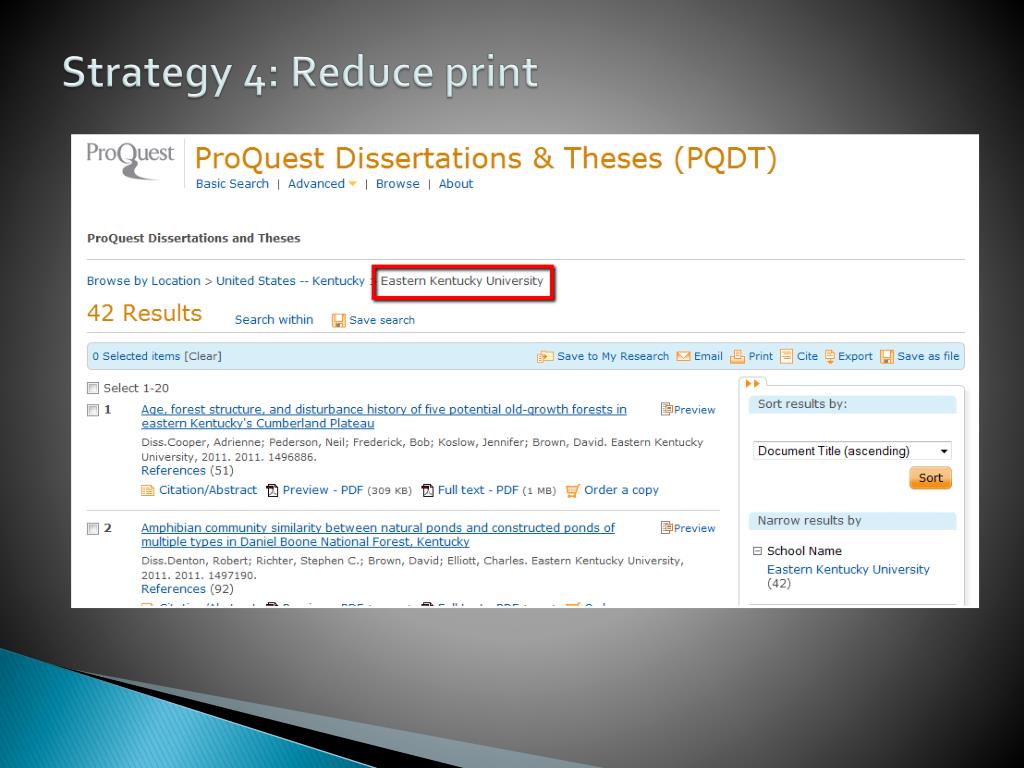This screenshot has height=768, width=1024.
Task: Open Basic Search
Action: pyautogui.click(x=232, y=184)
